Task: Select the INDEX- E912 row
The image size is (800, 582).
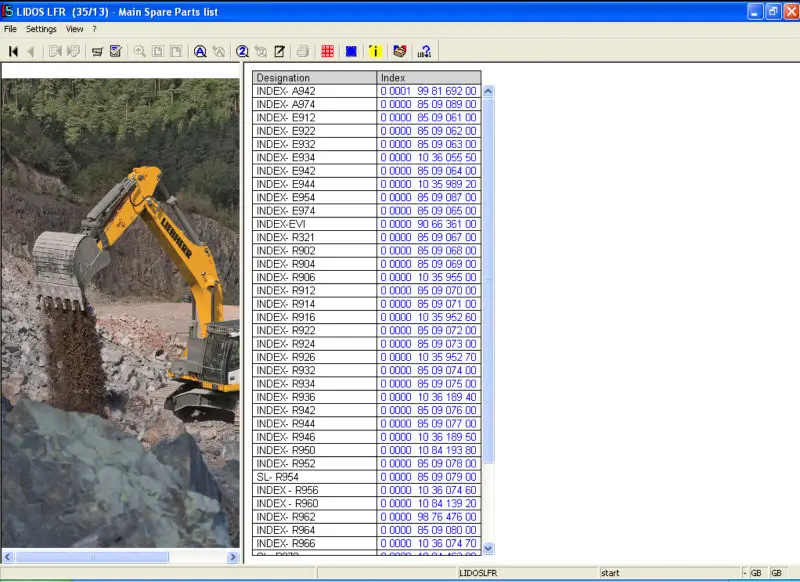Action: pyautogui.click(x=366, y=118)
